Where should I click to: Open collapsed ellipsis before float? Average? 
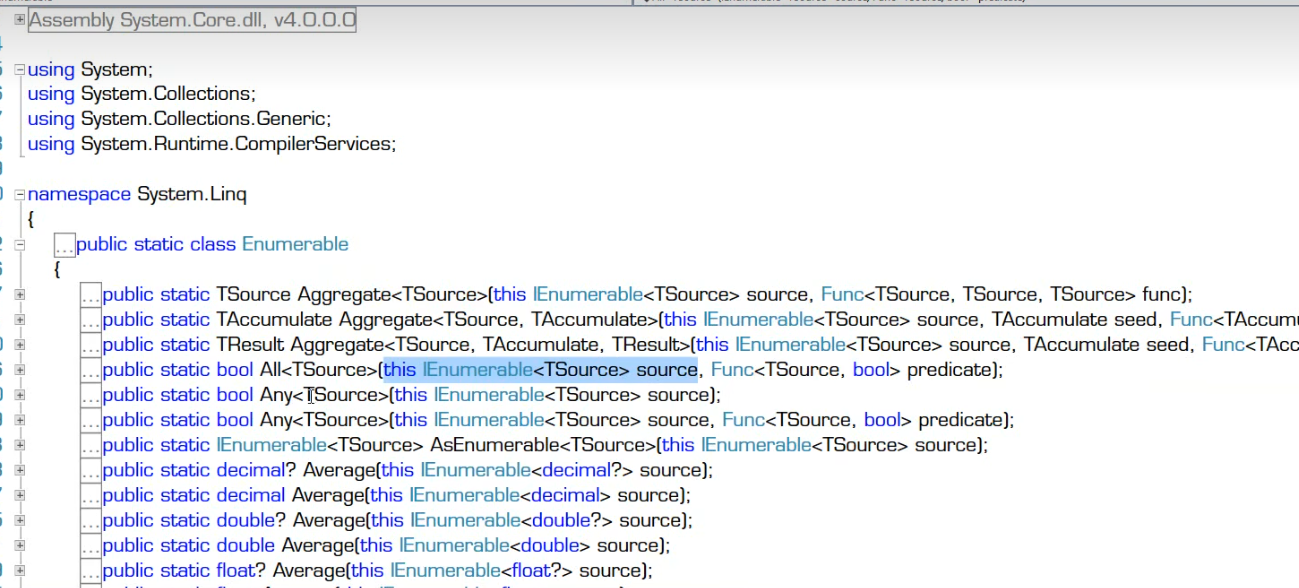pos(91,570)
